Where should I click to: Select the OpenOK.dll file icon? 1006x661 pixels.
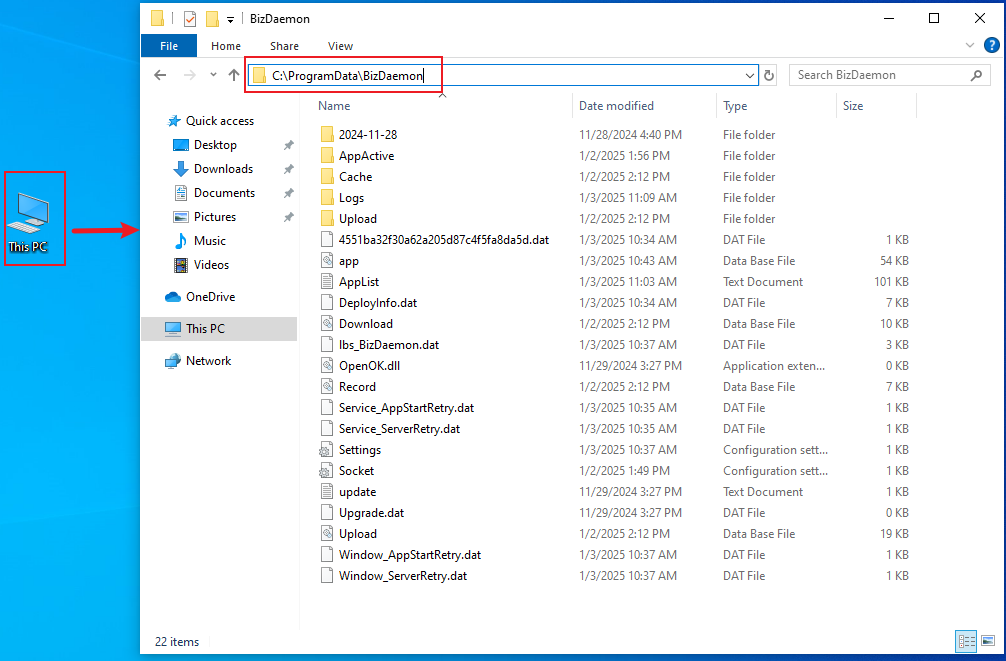click(x=327, y=366)
